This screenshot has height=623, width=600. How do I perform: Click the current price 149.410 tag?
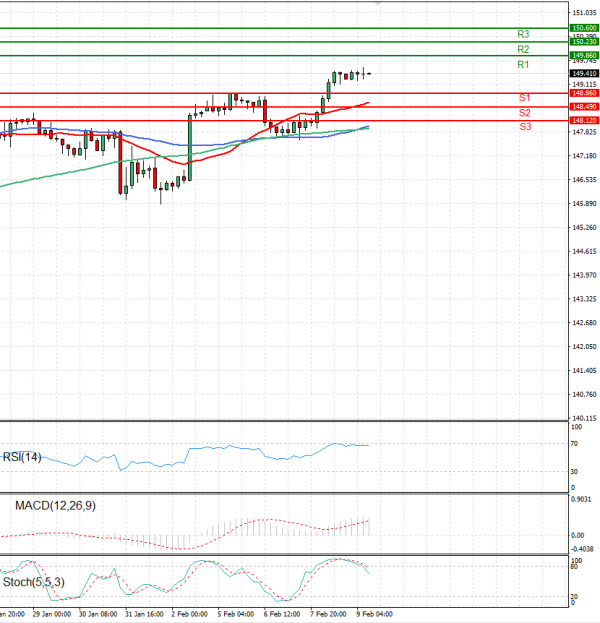pos(584,74)
